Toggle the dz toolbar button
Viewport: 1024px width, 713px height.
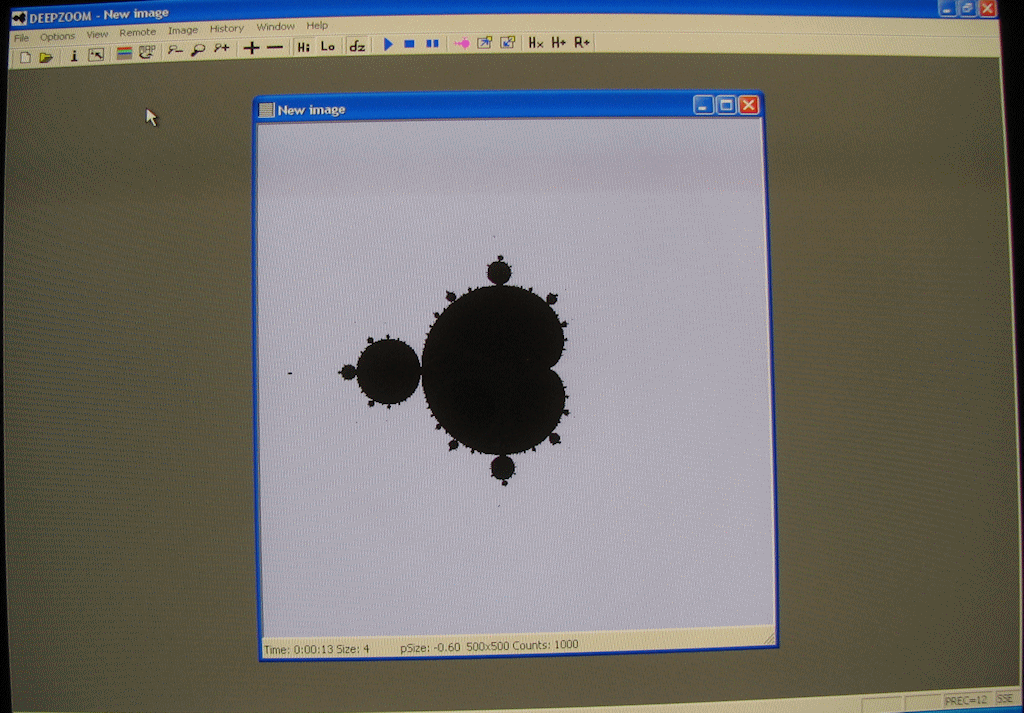(x=357, y=46)
